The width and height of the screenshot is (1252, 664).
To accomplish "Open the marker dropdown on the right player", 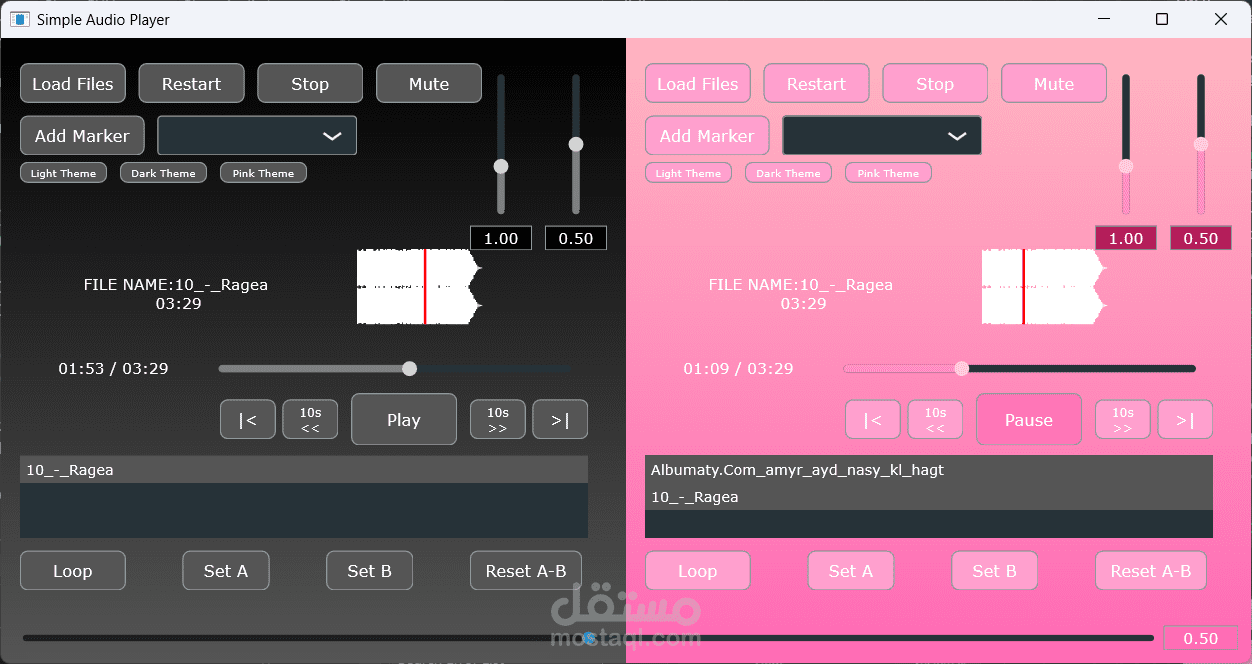I will pos(881,135).
